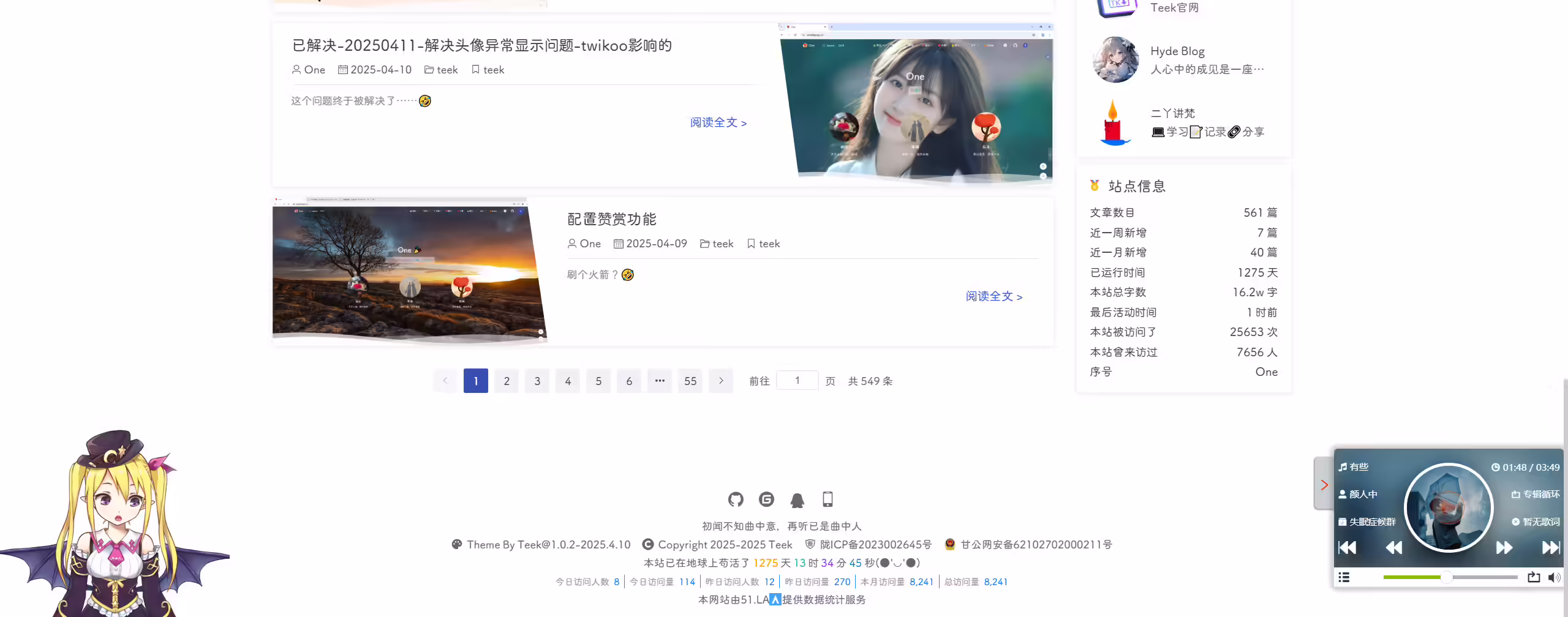The image size is (1568, 617).
Task: Toggle the loop mode icon in player
Action: (1534, 577)
